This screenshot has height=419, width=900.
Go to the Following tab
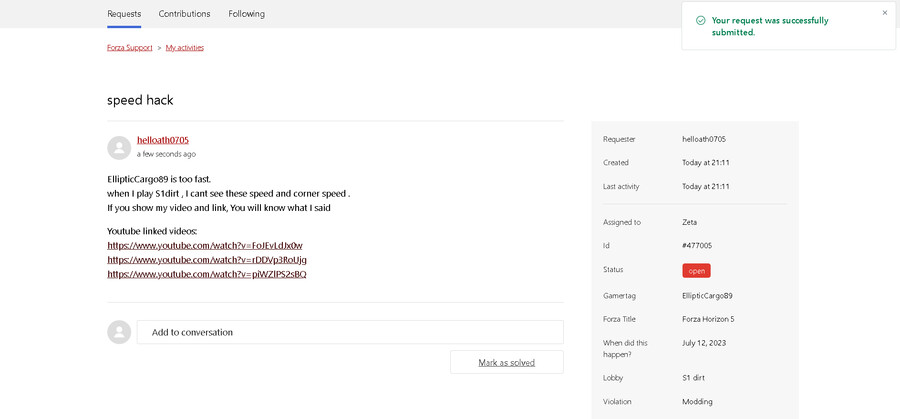tap(246, 14)
